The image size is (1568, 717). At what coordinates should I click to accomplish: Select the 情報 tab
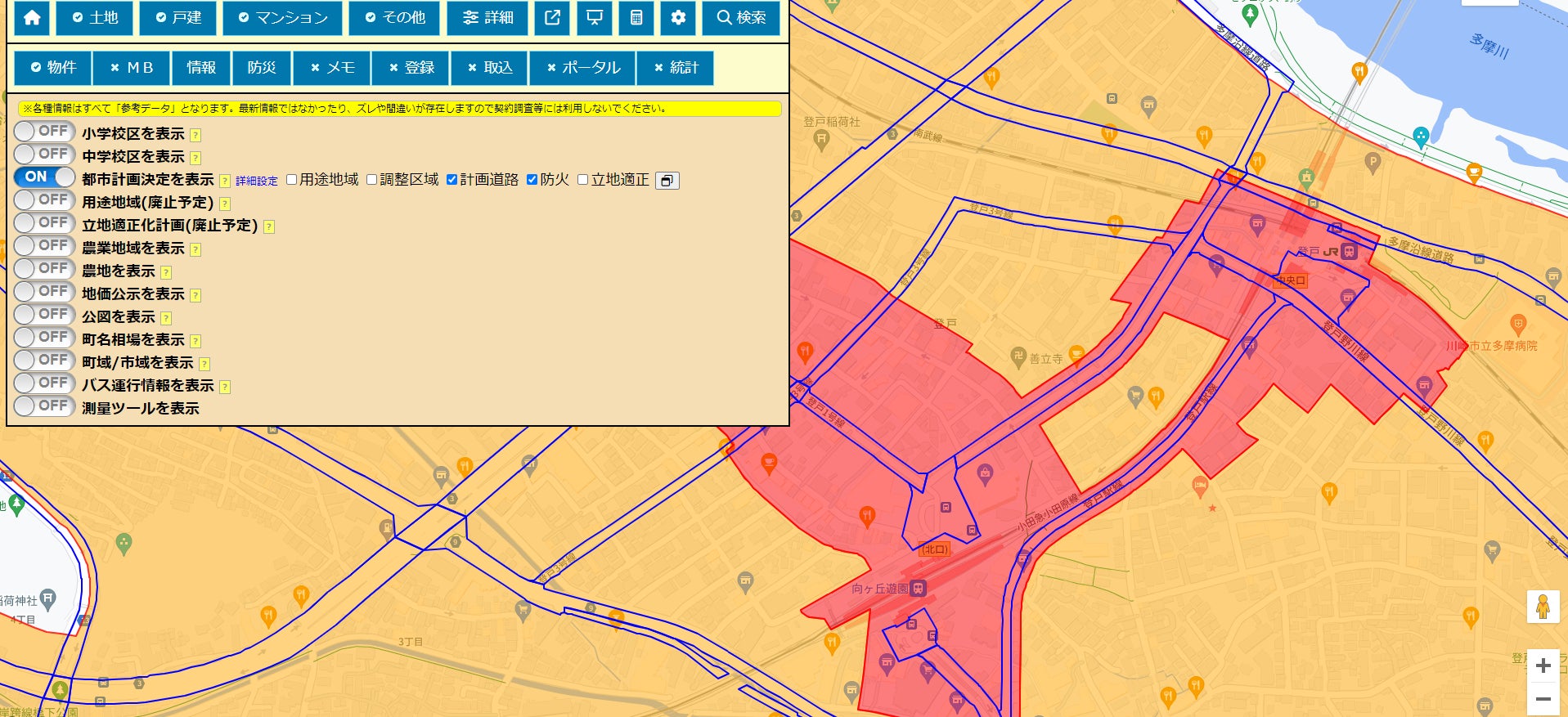[201, 68]
